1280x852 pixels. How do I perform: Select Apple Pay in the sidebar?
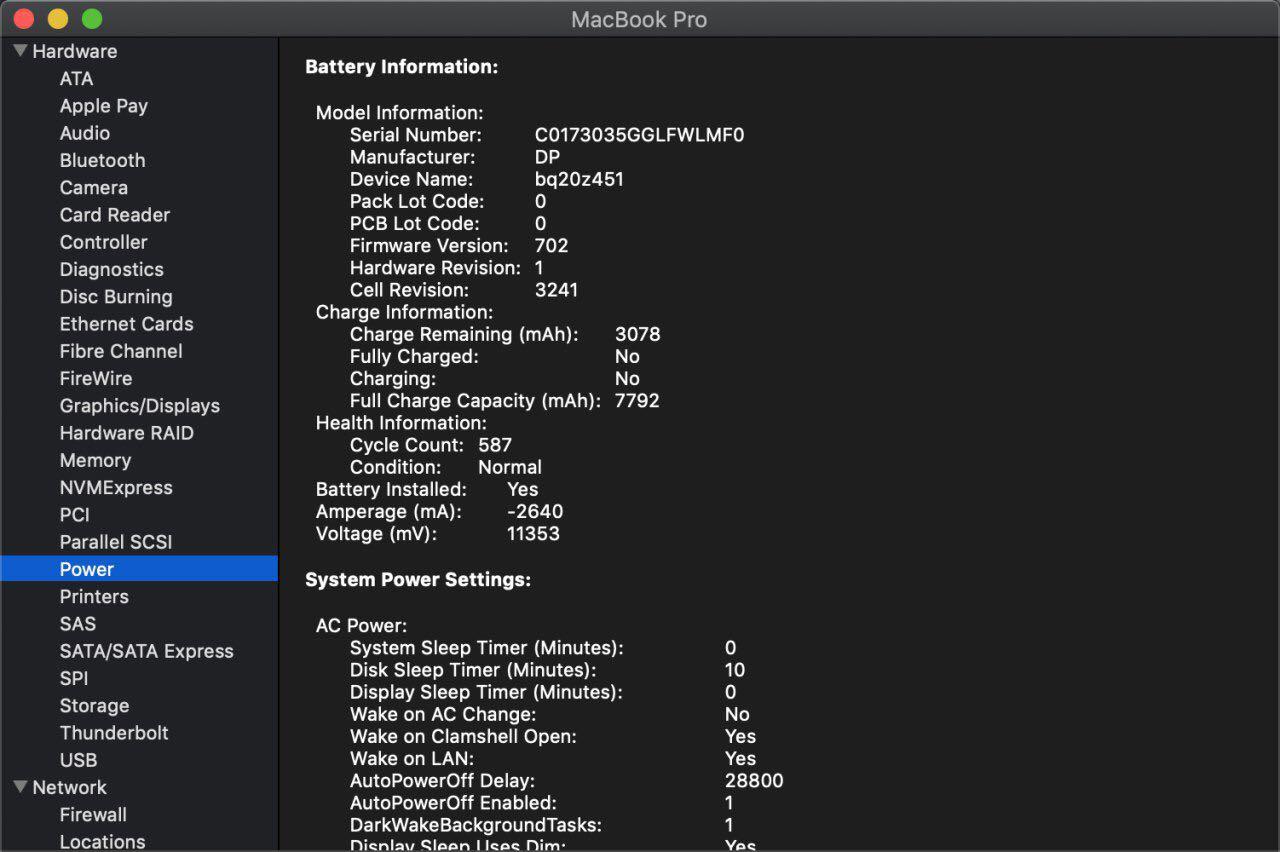[x=103, y=106]
